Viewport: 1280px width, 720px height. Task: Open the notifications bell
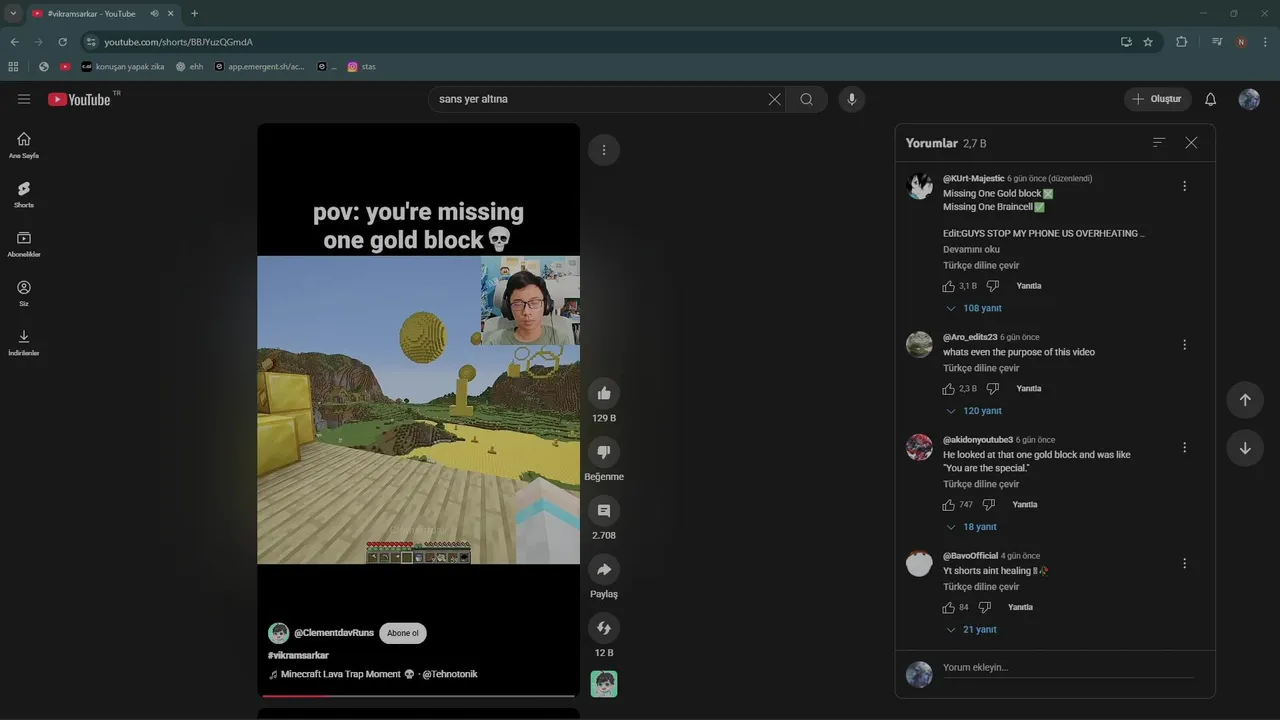point(1210,99)
